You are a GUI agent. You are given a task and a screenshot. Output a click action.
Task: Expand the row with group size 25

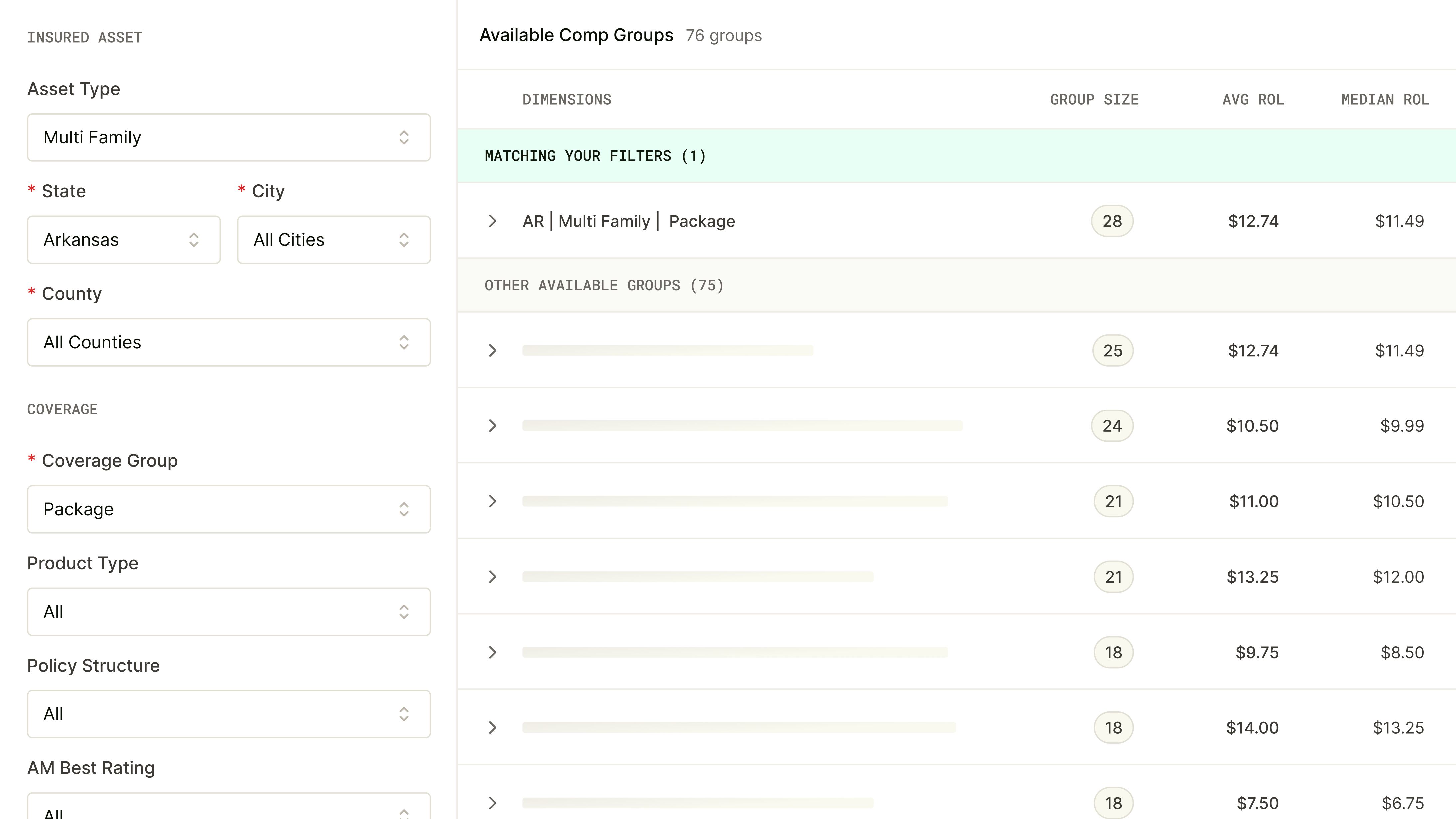point(492,351)
